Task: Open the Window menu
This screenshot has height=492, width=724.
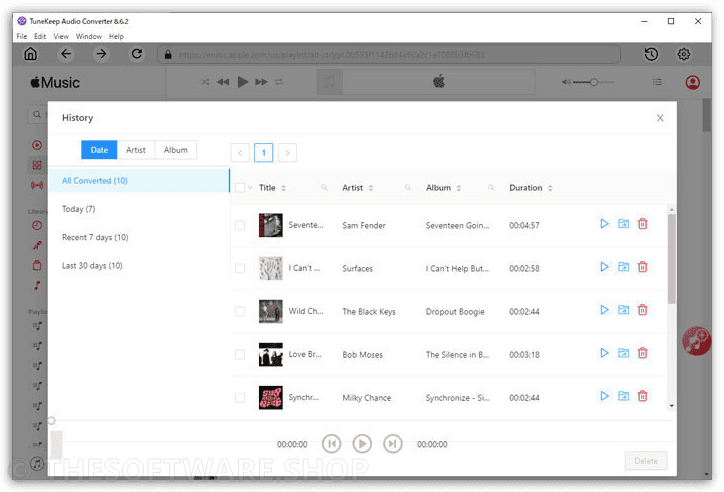Action: 89,36
